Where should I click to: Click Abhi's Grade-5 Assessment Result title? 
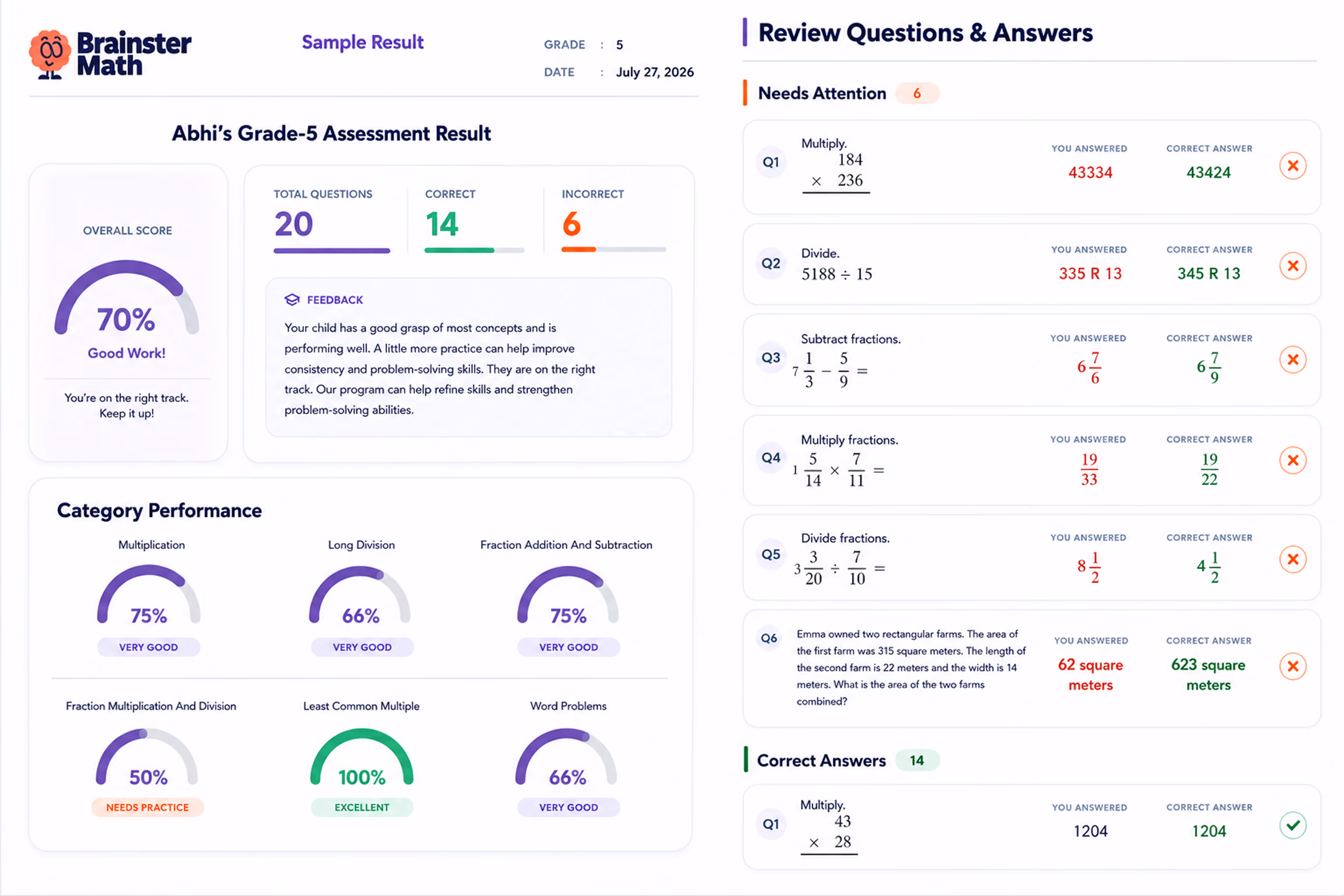point(332,133)
